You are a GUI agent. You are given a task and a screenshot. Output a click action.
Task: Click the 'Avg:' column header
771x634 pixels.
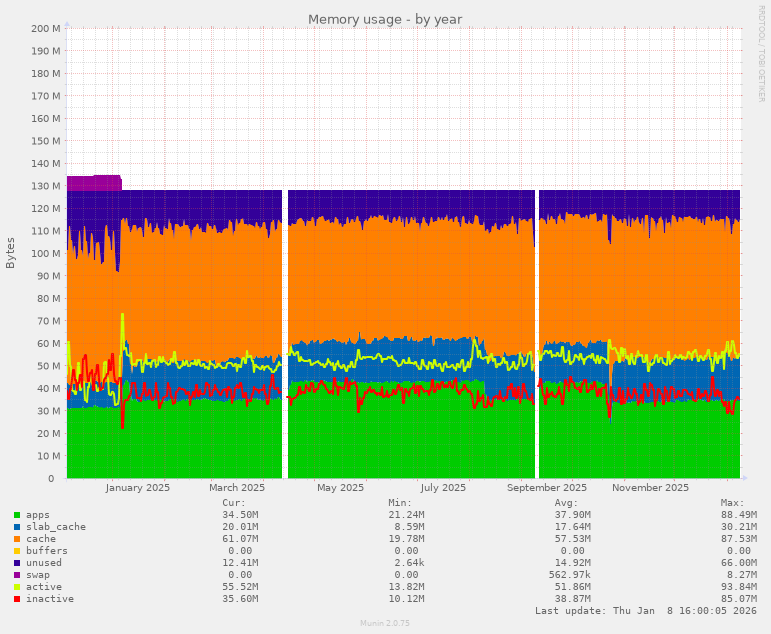pyautogui.click(x=566, y=503)
